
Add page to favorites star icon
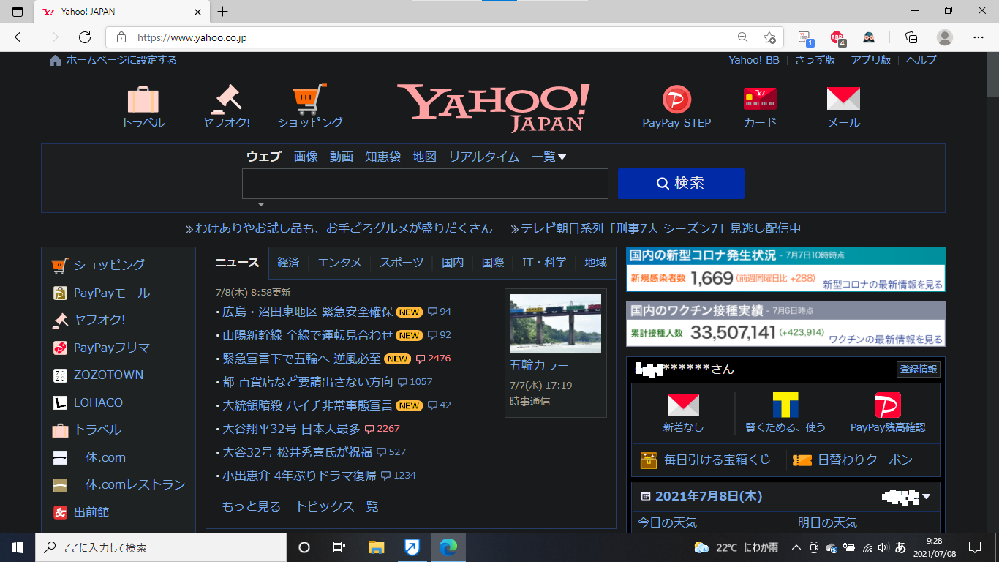coord(770,38)
